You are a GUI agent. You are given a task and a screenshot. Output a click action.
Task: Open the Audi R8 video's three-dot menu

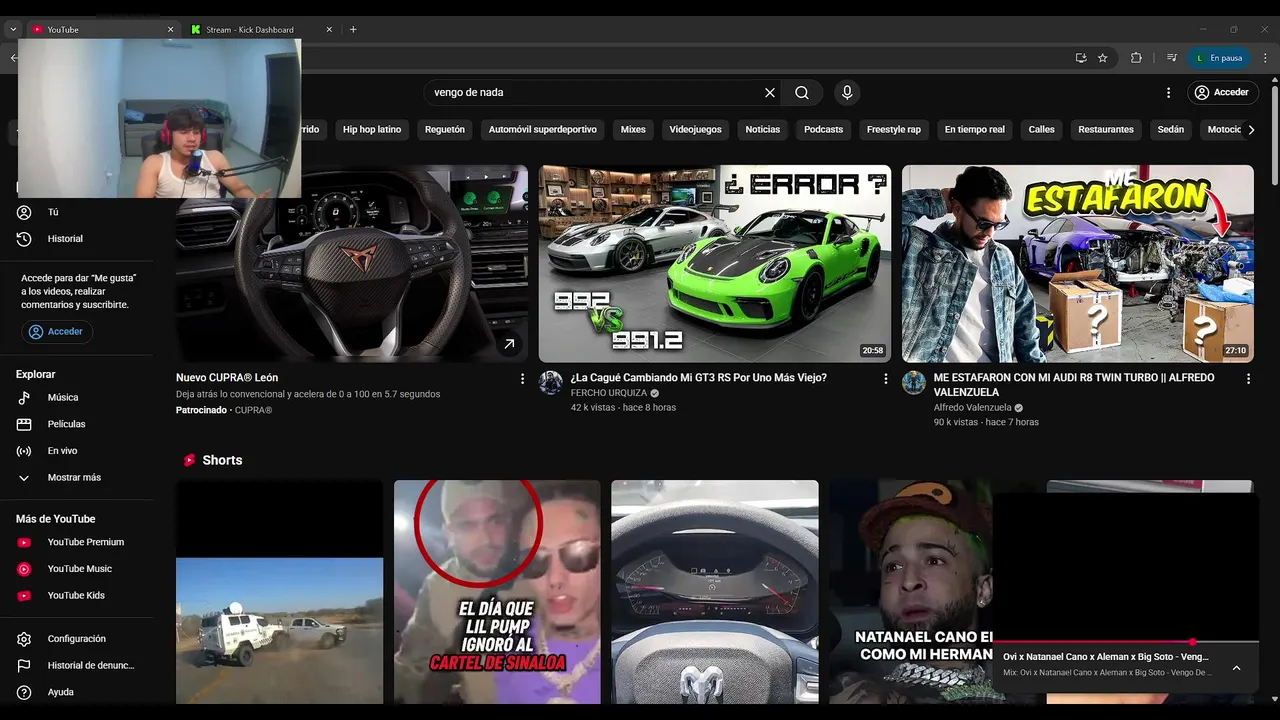[1248, 379]
